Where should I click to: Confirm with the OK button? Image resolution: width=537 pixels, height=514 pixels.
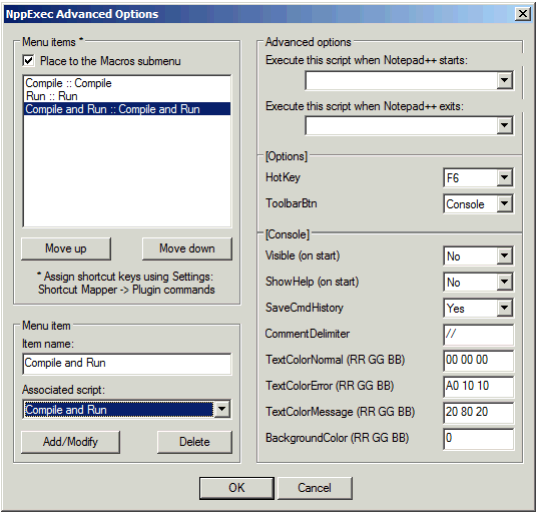[237, 488]
